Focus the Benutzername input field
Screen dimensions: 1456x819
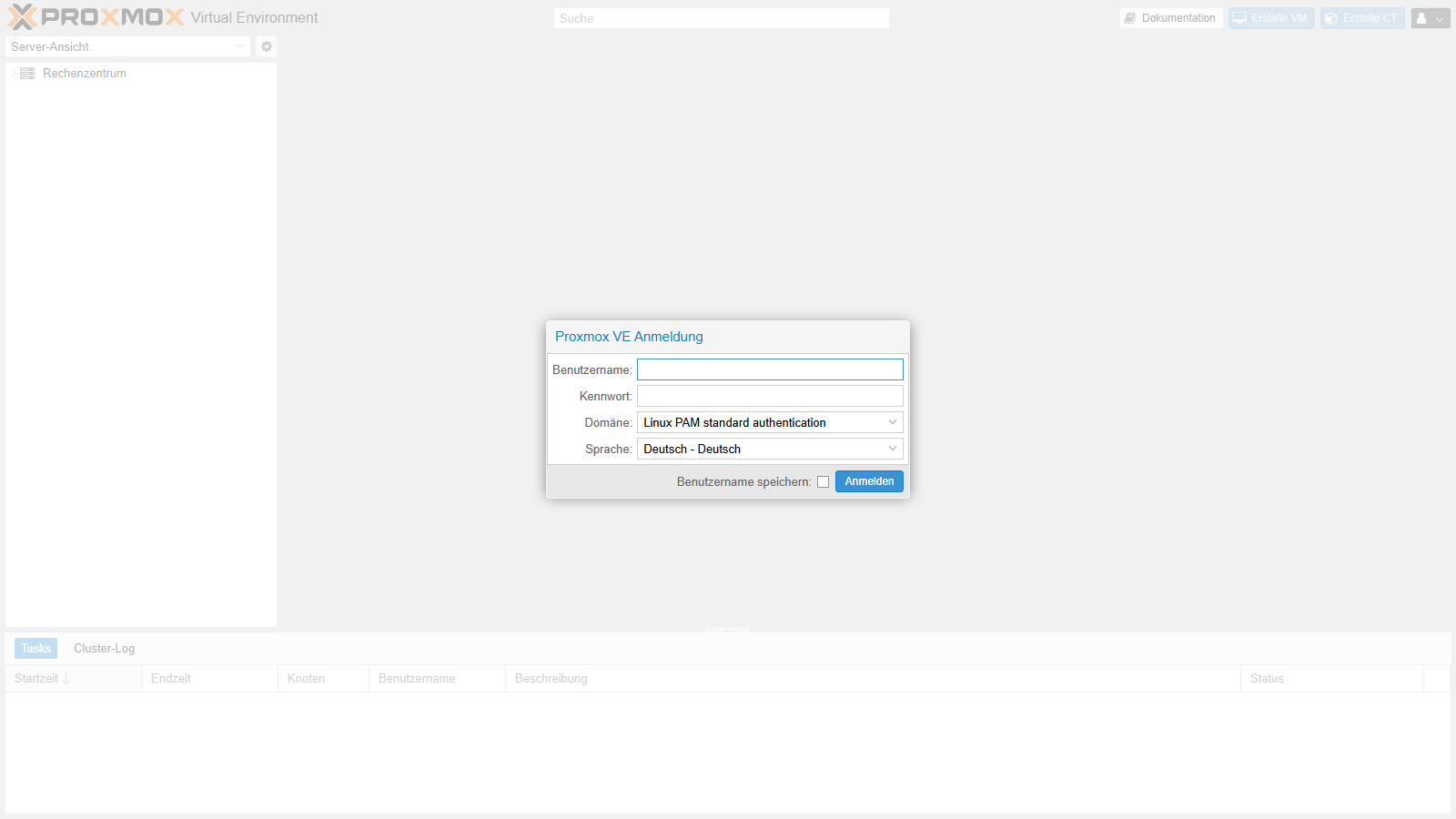[770, 369]
